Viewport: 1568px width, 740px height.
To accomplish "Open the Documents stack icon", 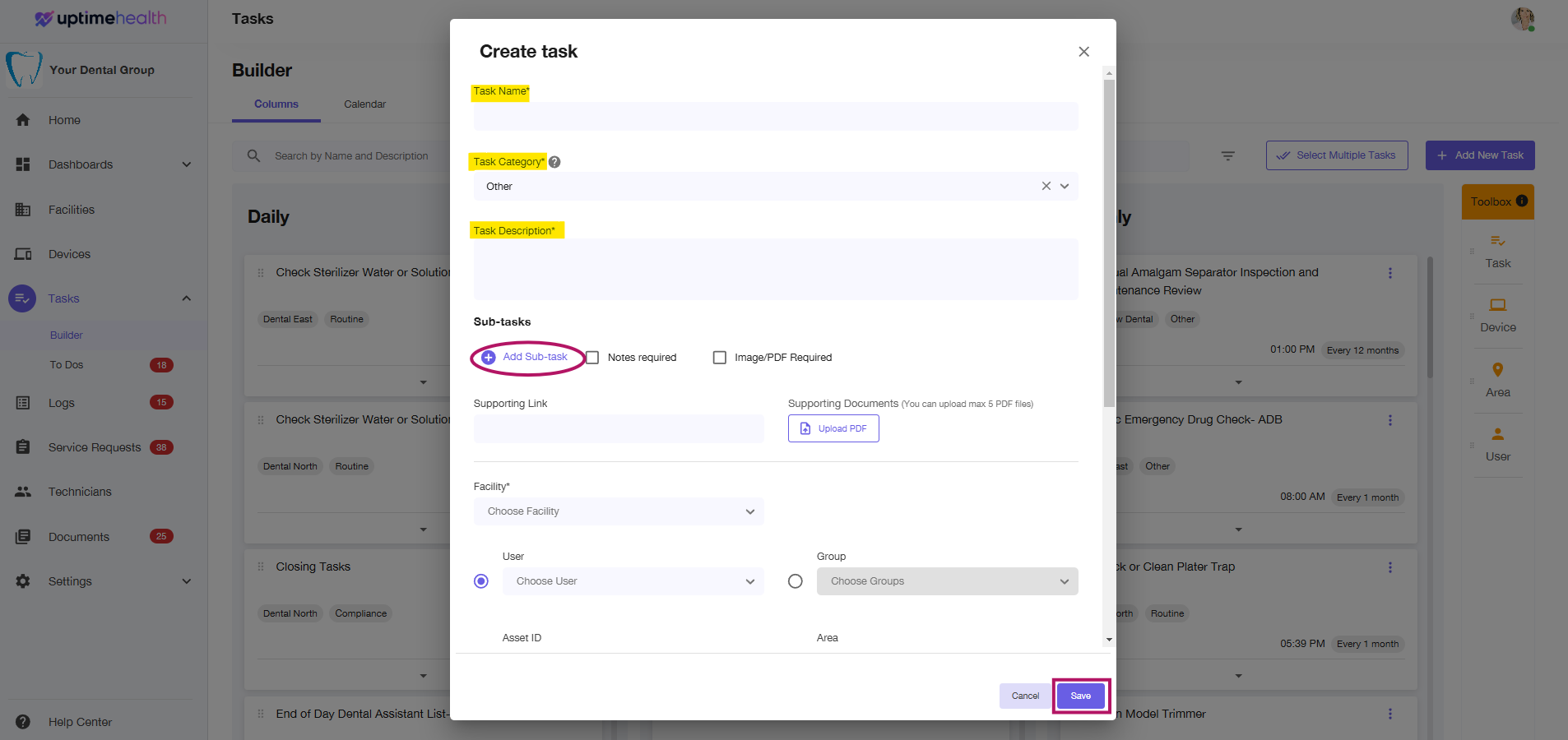I will pyautogui.click(x=23, y=537).
